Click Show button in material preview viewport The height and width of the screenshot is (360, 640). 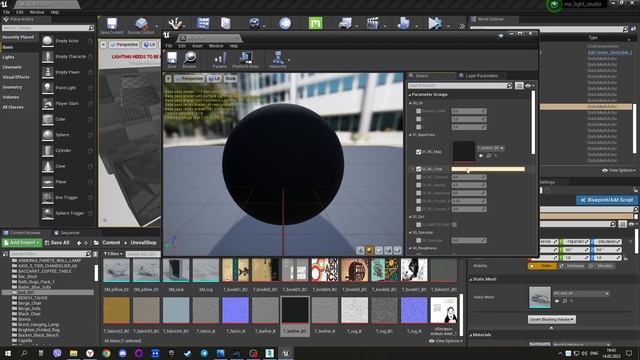coord(230,78)
